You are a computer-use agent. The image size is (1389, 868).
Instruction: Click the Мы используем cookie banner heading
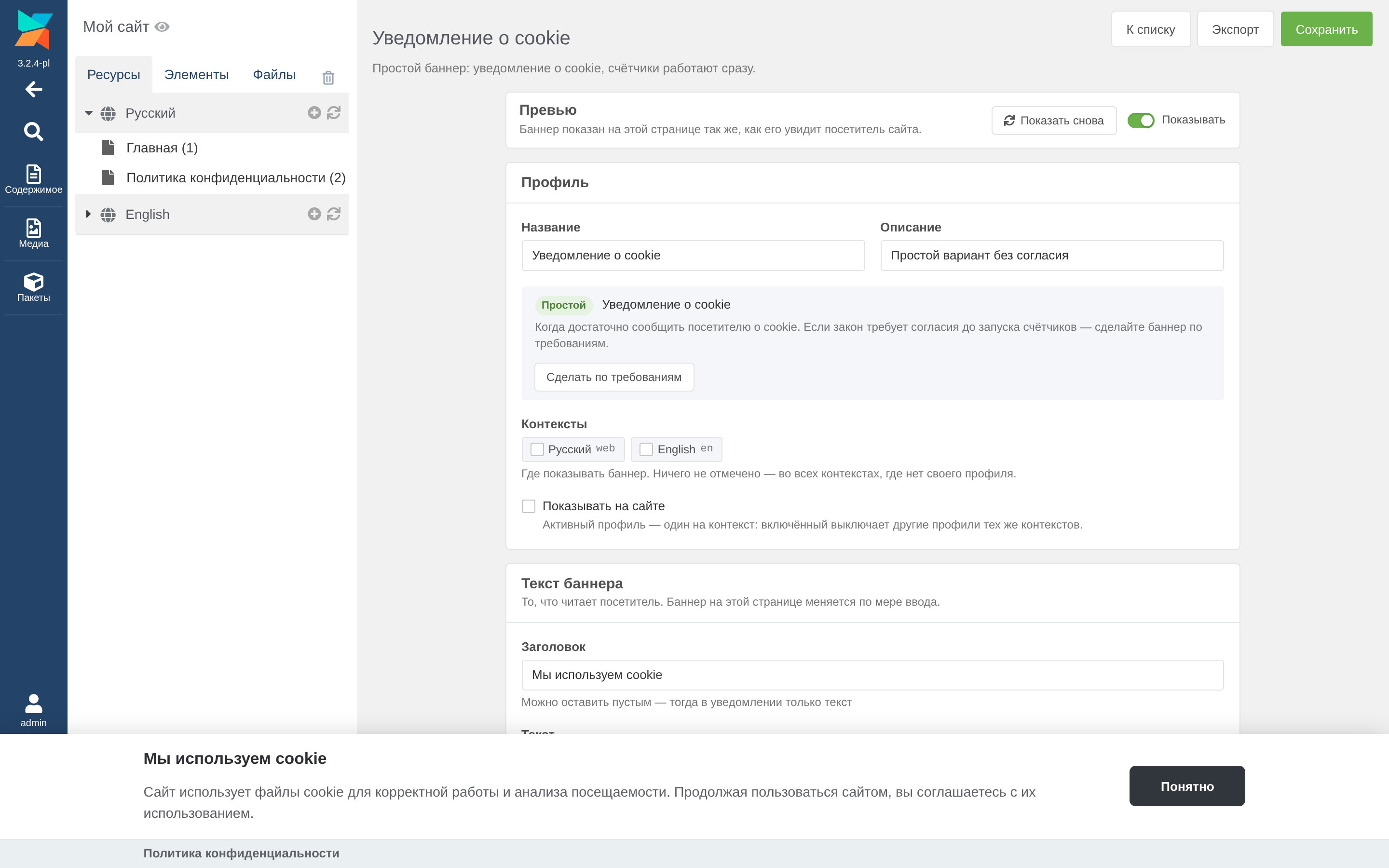[235, 759]
